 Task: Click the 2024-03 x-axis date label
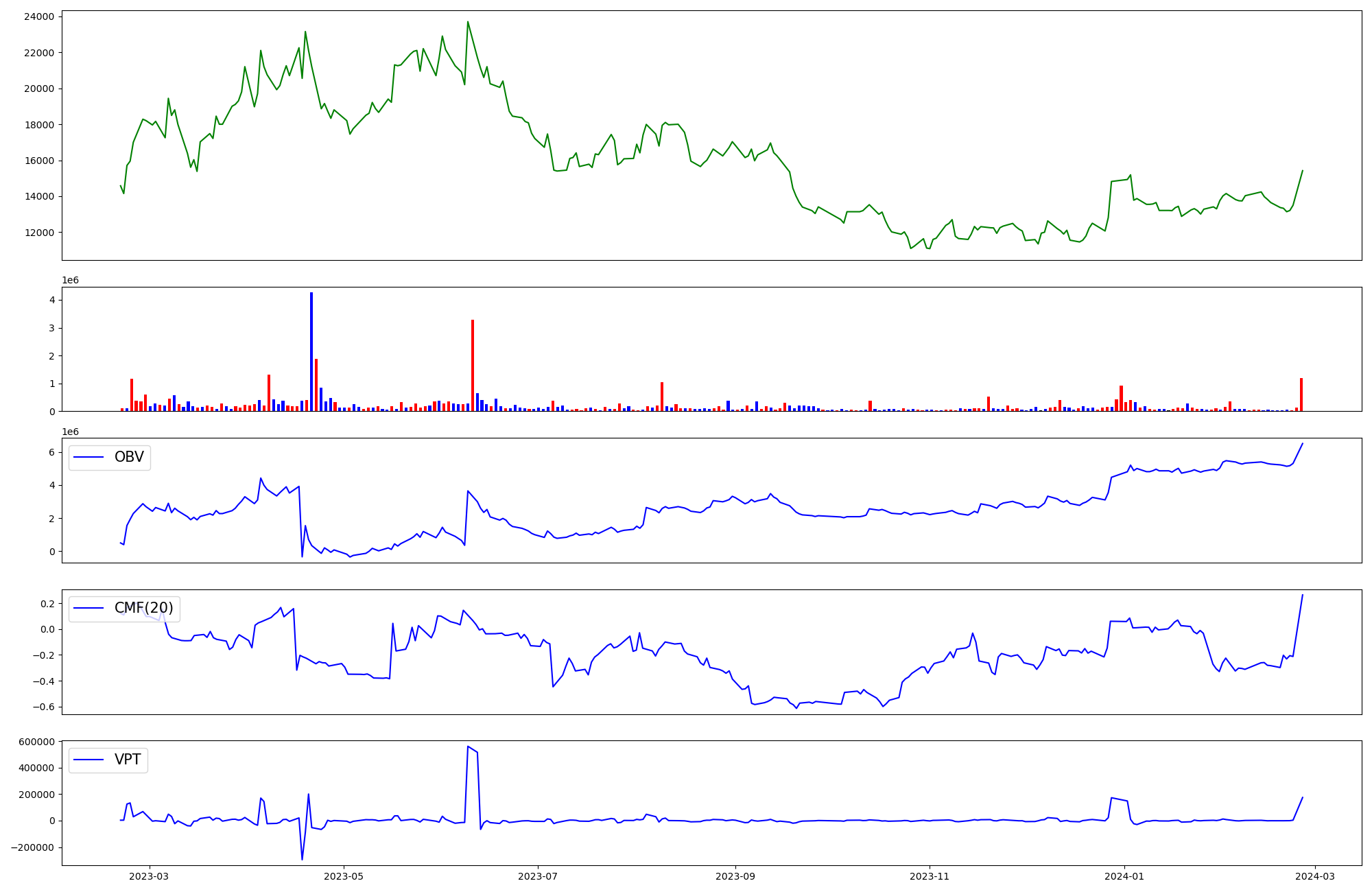[x=1315, y=876]
